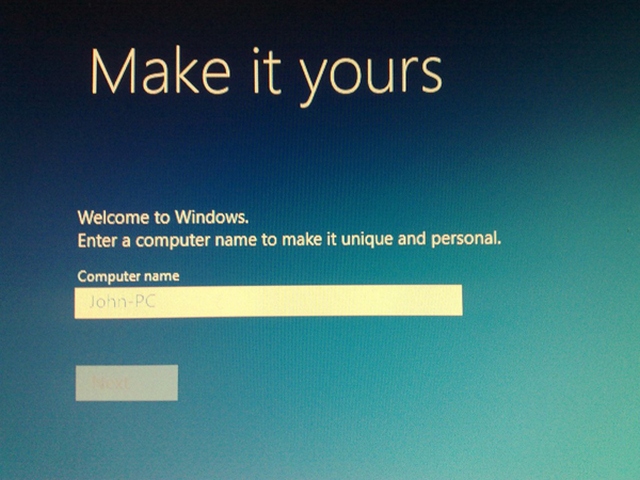This screenshot has height=480, width=640.
Task: Click the word 'it' in the heading
Action: coord(263,72)
